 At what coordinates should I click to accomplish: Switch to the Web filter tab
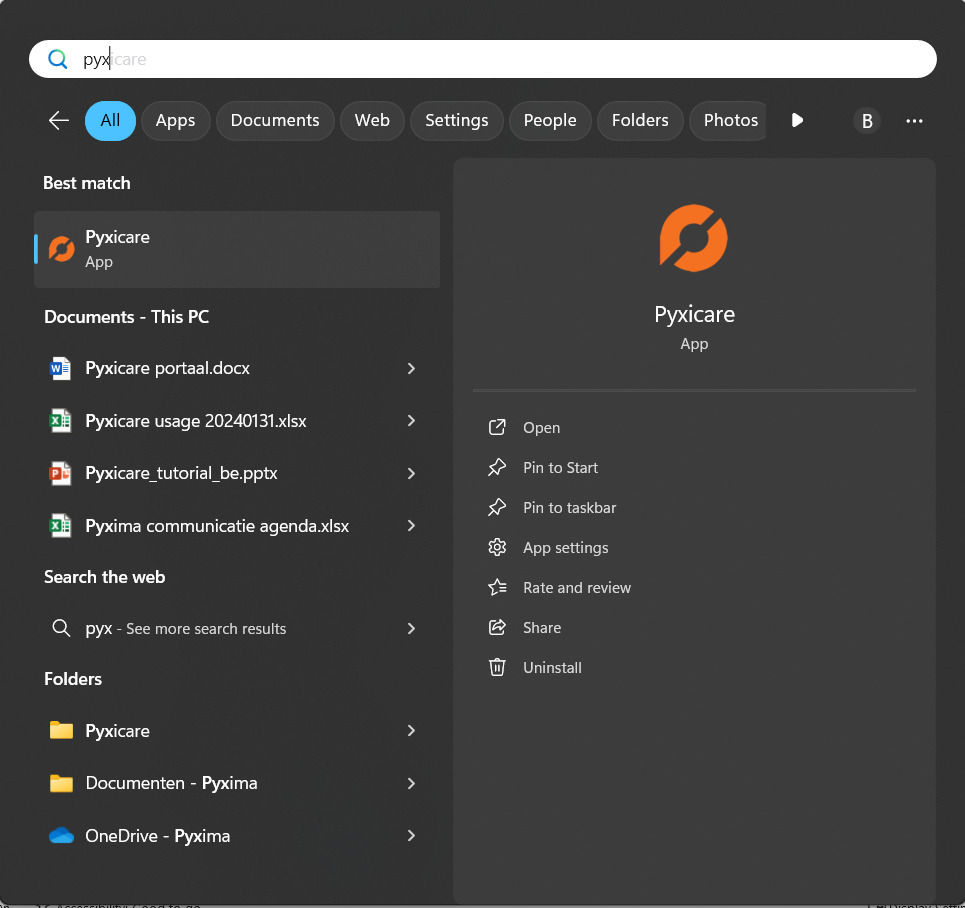(x=372, y=121)
